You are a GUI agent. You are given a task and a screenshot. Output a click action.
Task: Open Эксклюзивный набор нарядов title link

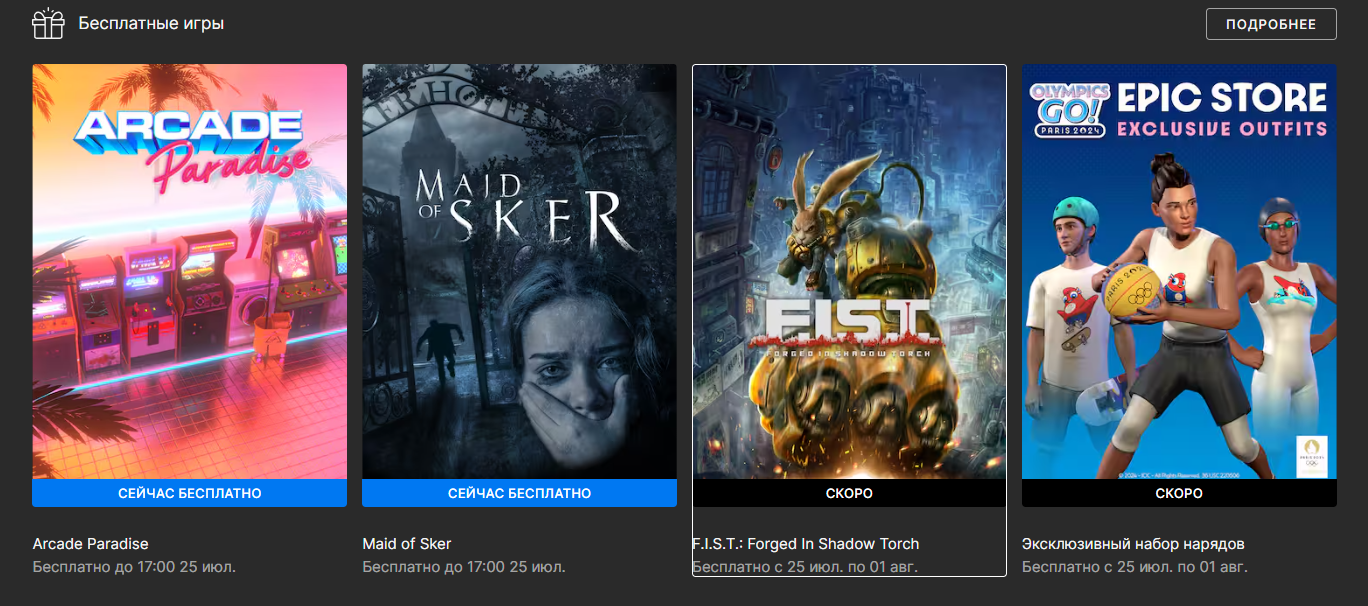tap(1133, 544)
